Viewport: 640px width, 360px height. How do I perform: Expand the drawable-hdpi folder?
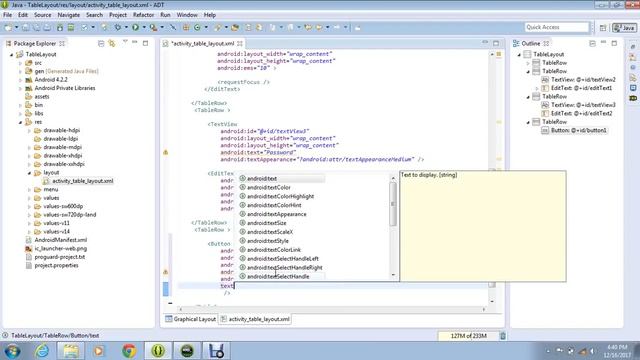pyautogui.click(x=29, y=131)
